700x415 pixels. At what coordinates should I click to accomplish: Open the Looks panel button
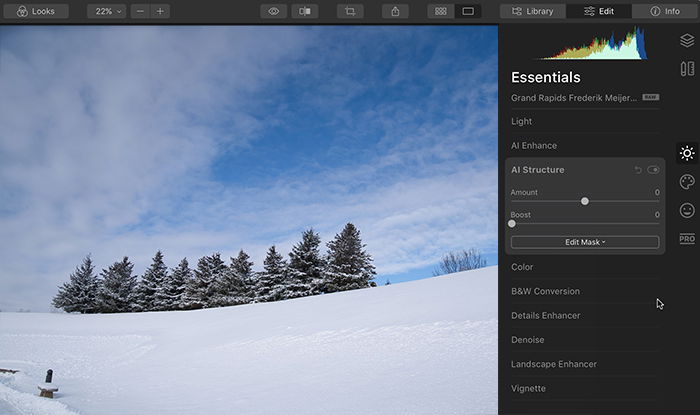36,11
